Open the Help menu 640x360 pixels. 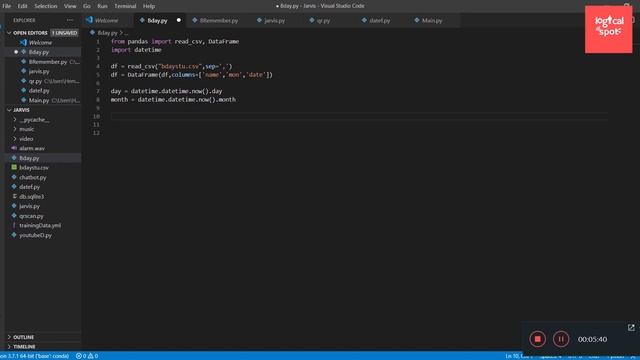pyautogui.click(x=149, y=6)
